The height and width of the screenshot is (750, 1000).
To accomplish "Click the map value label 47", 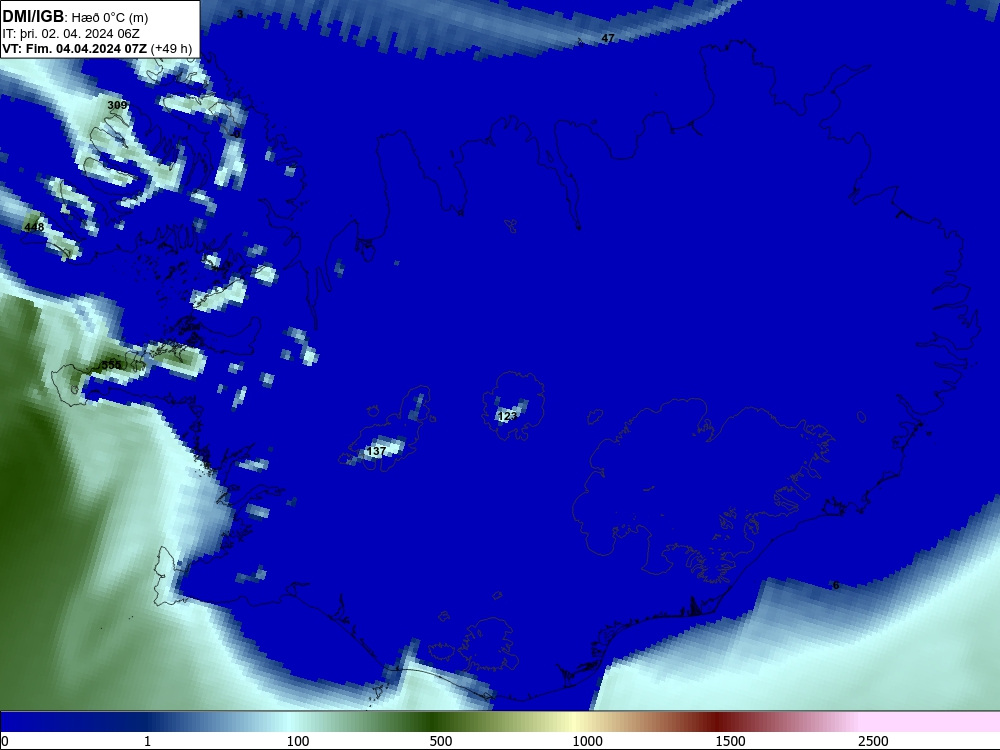I will pos(608,39).
